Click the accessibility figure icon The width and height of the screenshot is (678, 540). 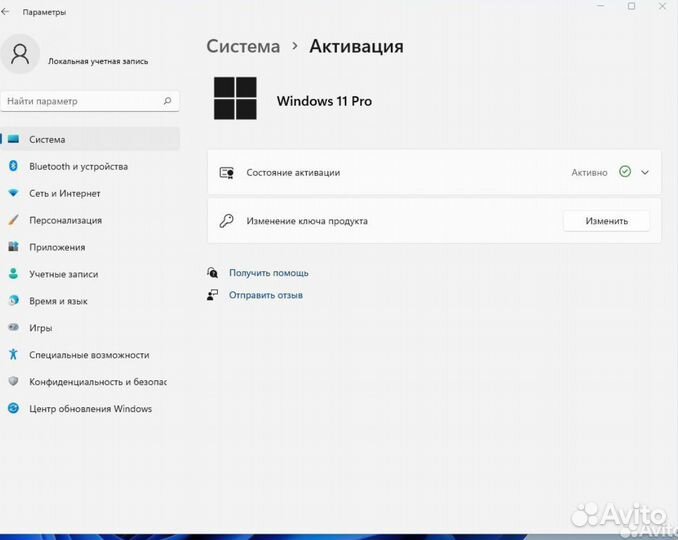click(13, 354)
